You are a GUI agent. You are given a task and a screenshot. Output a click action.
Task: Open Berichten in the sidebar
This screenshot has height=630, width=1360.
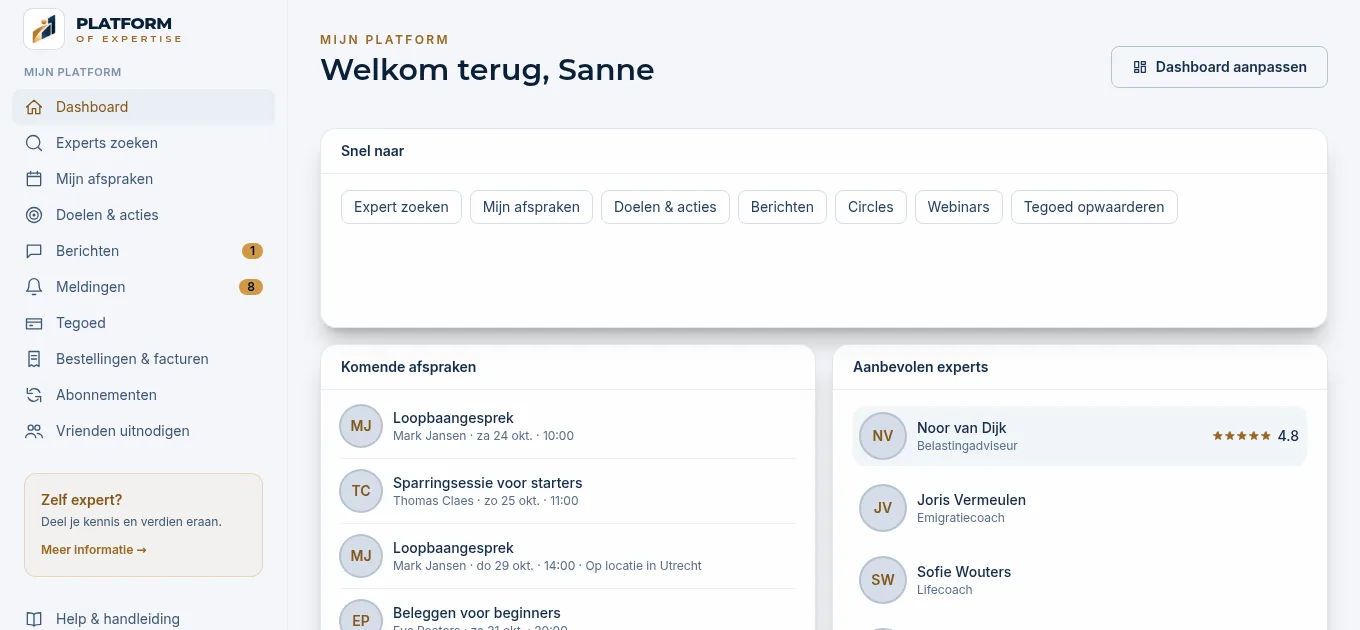click(x=143, y=251)
